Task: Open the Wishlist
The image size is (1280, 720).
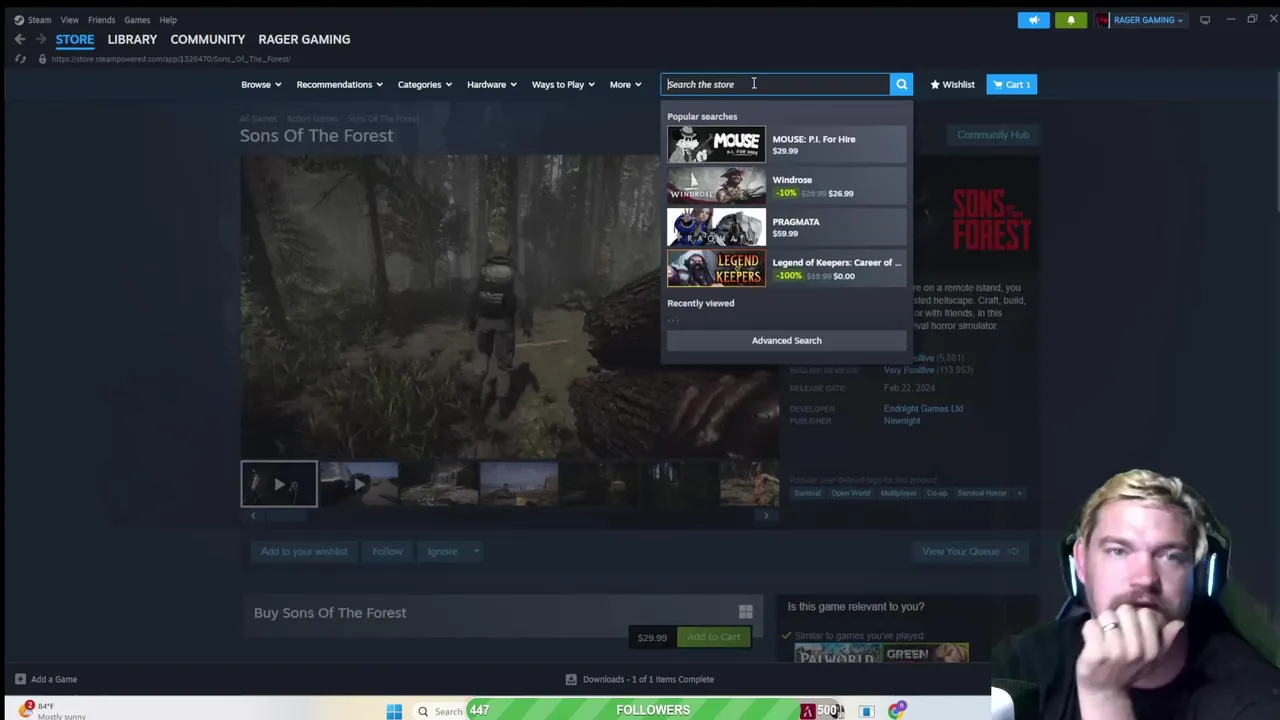Action: coord(952,84)
